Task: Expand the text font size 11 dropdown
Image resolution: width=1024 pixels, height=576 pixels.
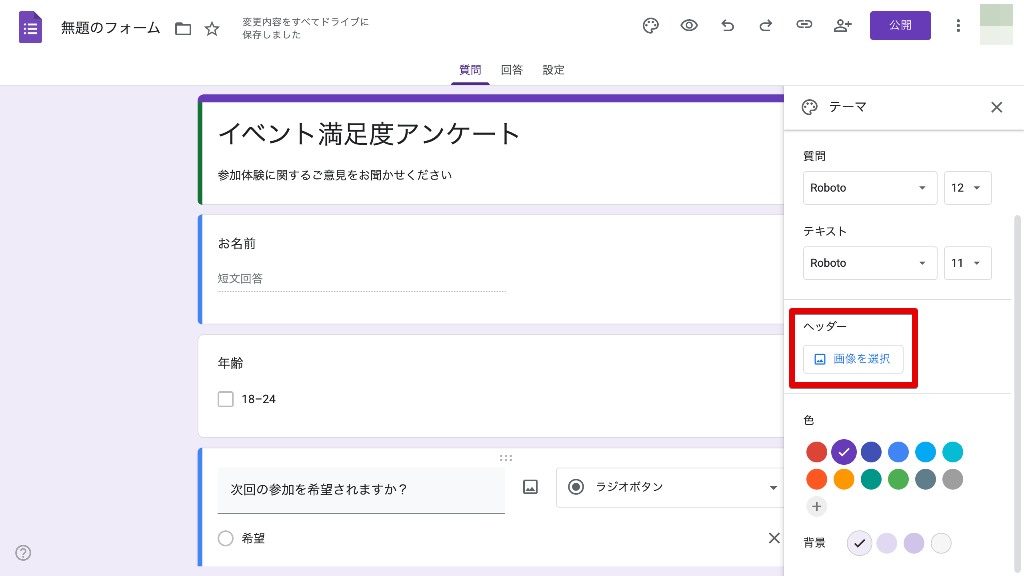Action: [967, 263]
